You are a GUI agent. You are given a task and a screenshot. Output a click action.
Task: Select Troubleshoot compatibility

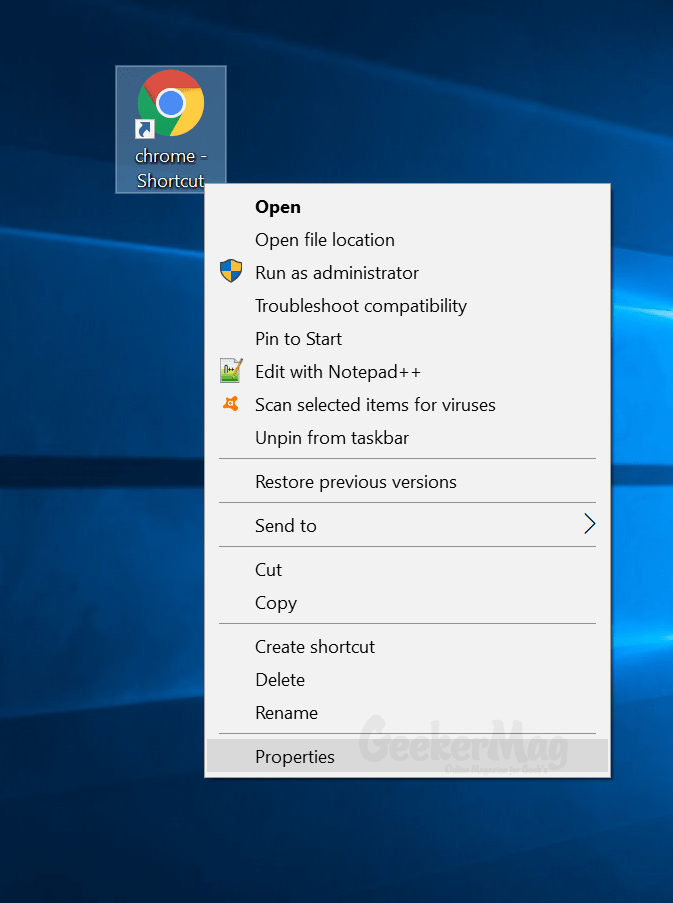(408, 306)
